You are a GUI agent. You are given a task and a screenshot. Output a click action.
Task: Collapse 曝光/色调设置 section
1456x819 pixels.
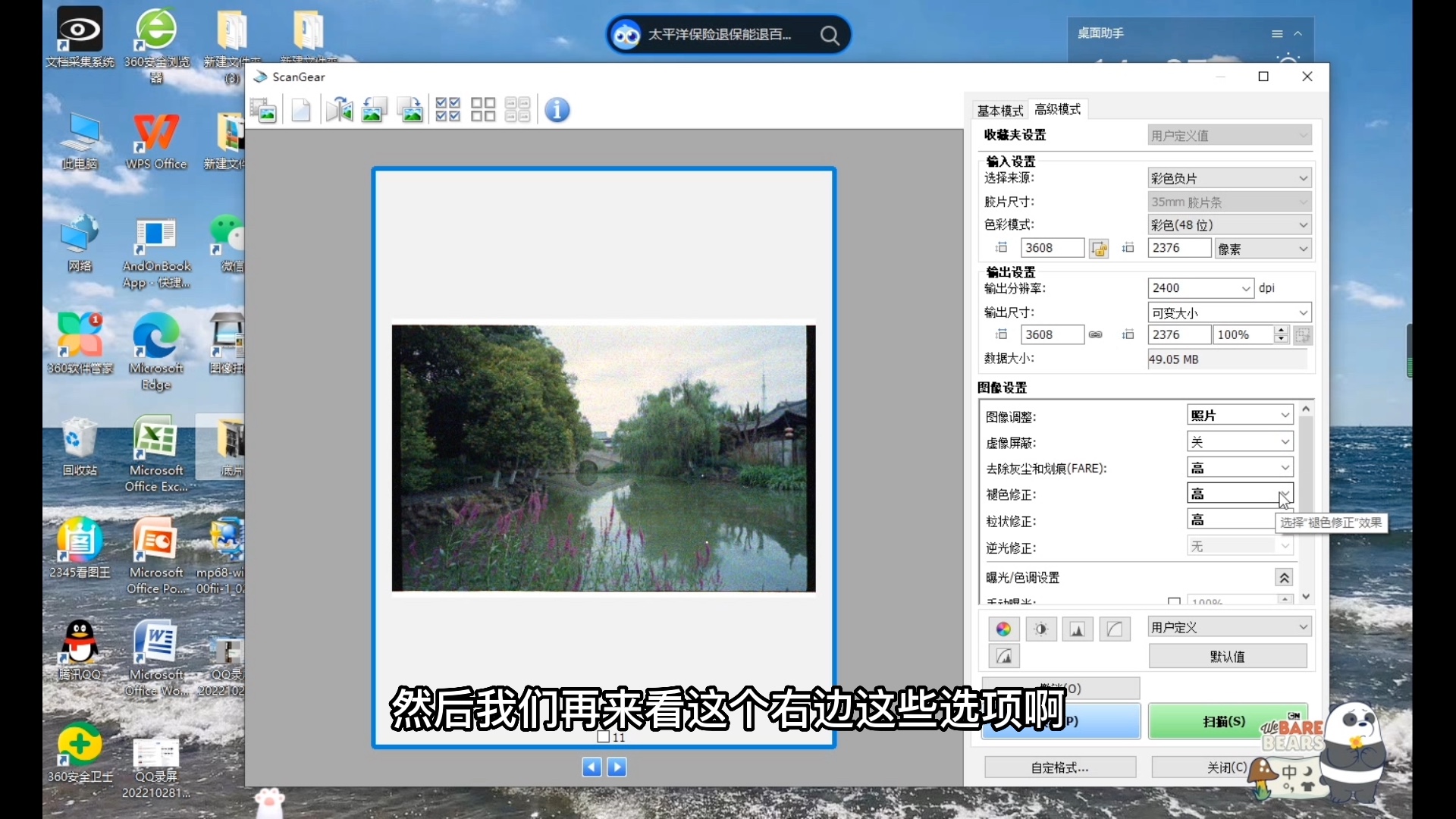pyautogui.click(x=1284, y=578)
